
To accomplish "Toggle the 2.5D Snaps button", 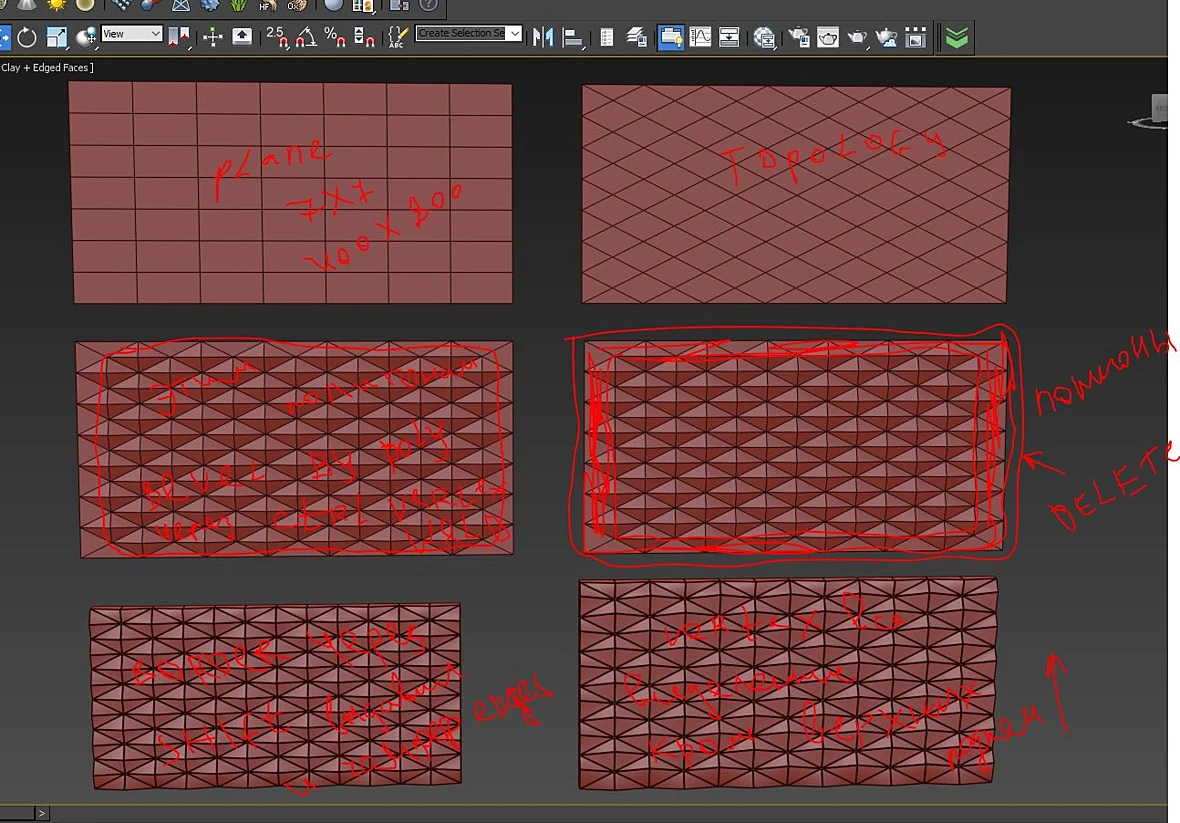I will 277,37.
